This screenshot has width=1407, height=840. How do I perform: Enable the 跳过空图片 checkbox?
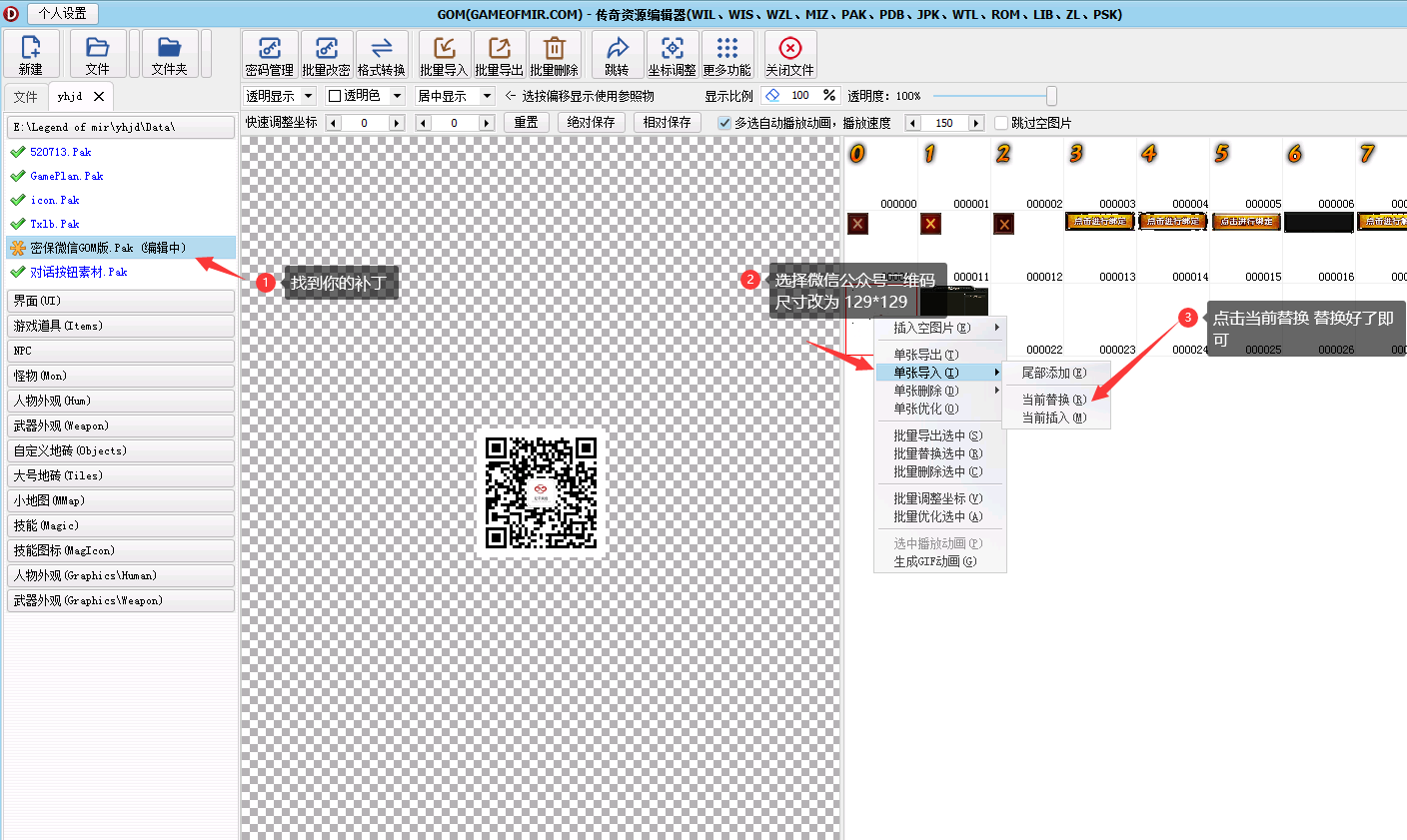tap(1001, 123)
